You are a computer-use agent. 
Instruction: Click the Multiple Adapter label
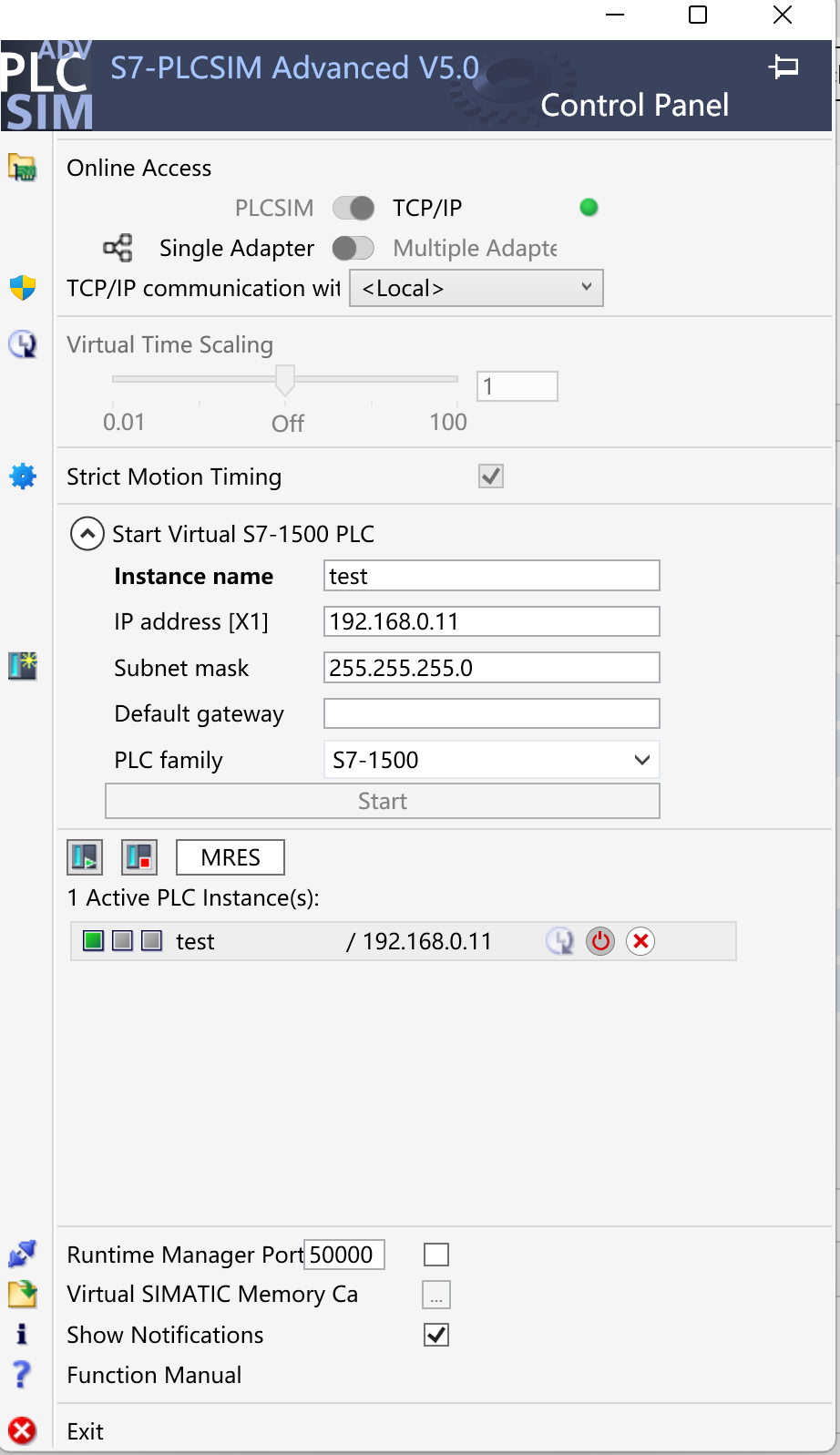(x=475, y=248)
